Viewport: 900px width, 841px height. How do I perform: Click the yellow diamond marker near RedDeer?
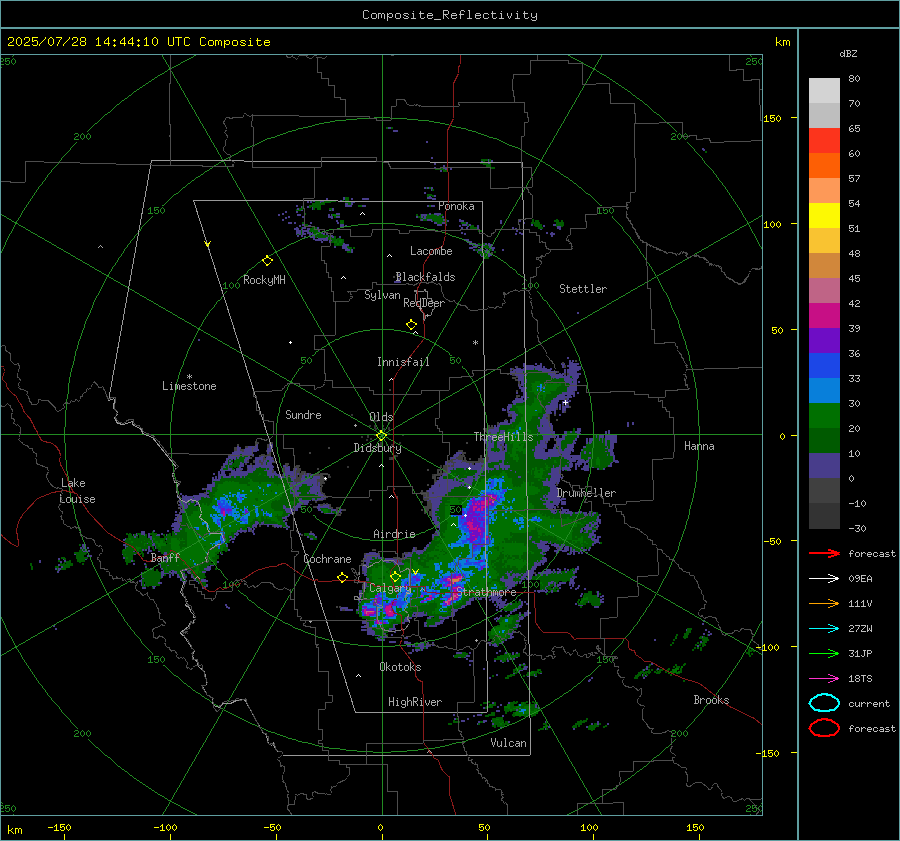coord(411,325)
